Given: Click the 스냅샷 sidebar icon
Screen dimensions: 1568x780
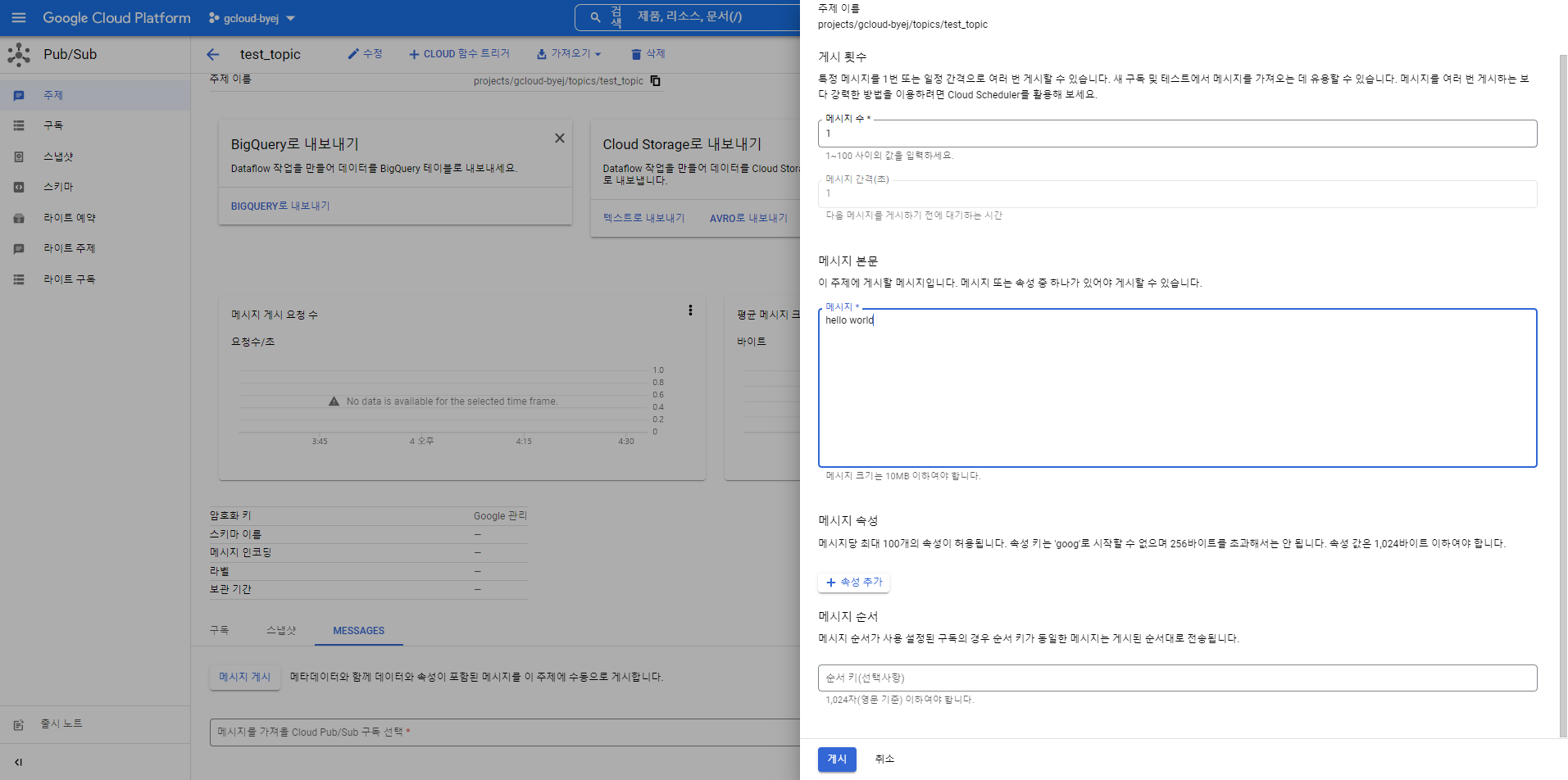Looking at the screenshot, I should tap(19, 156).
